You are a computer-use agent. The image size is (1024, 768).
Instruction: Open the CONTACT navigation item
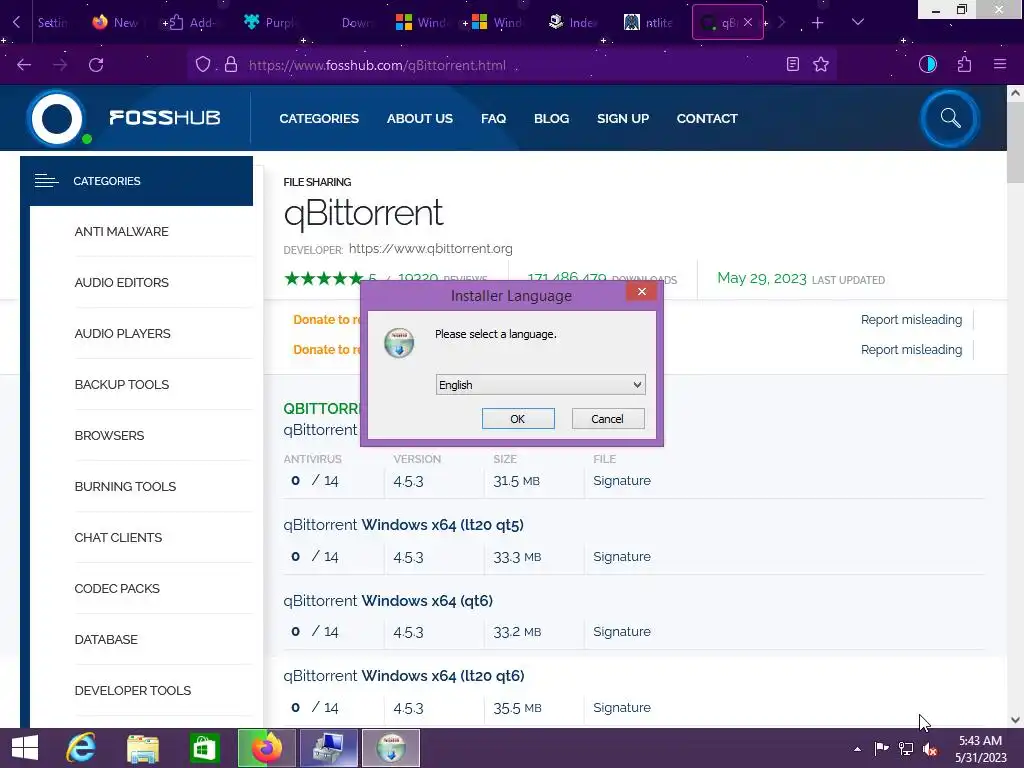click(x=707, y=118)
